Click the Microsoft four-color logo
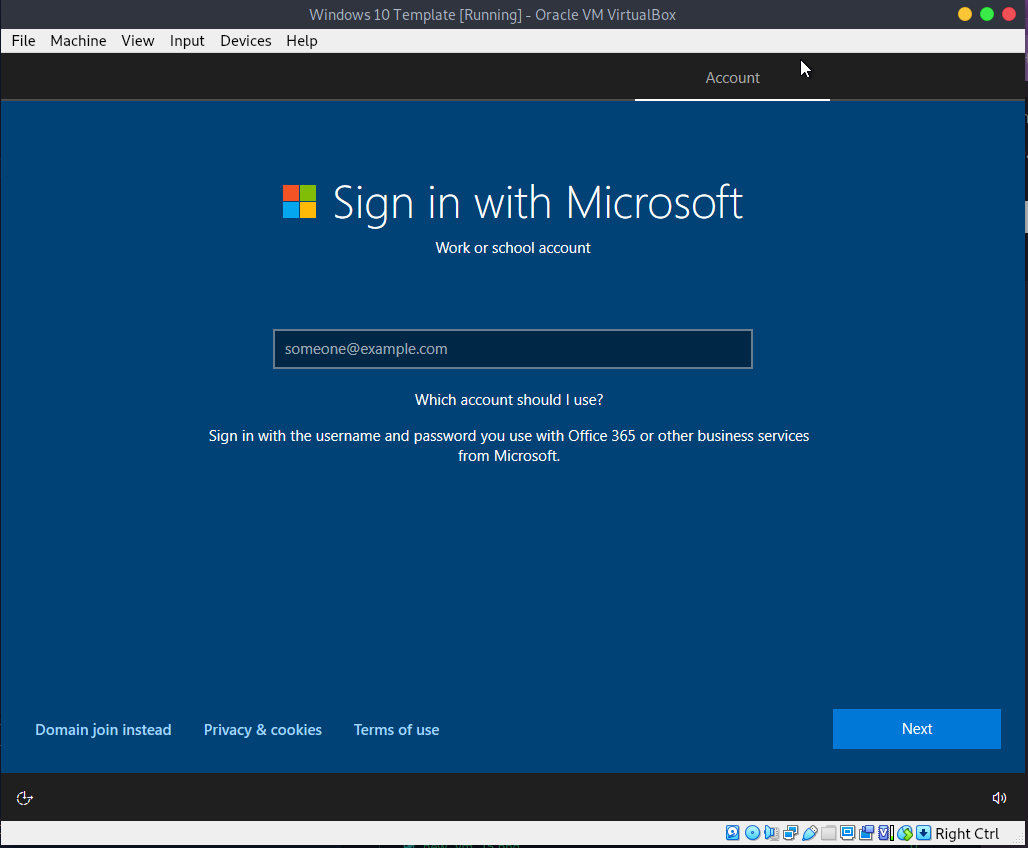The image size is (1028, 848). pos(299,201)
